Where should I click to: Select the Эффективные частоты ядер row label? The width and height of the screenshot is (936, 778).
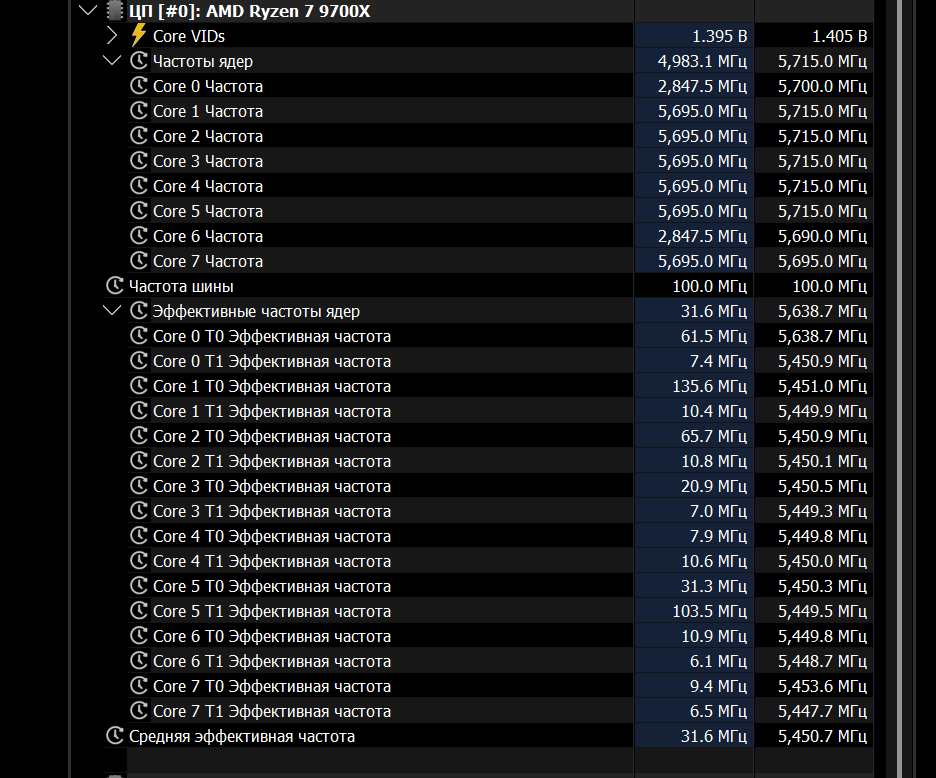[x=256, y=311]
